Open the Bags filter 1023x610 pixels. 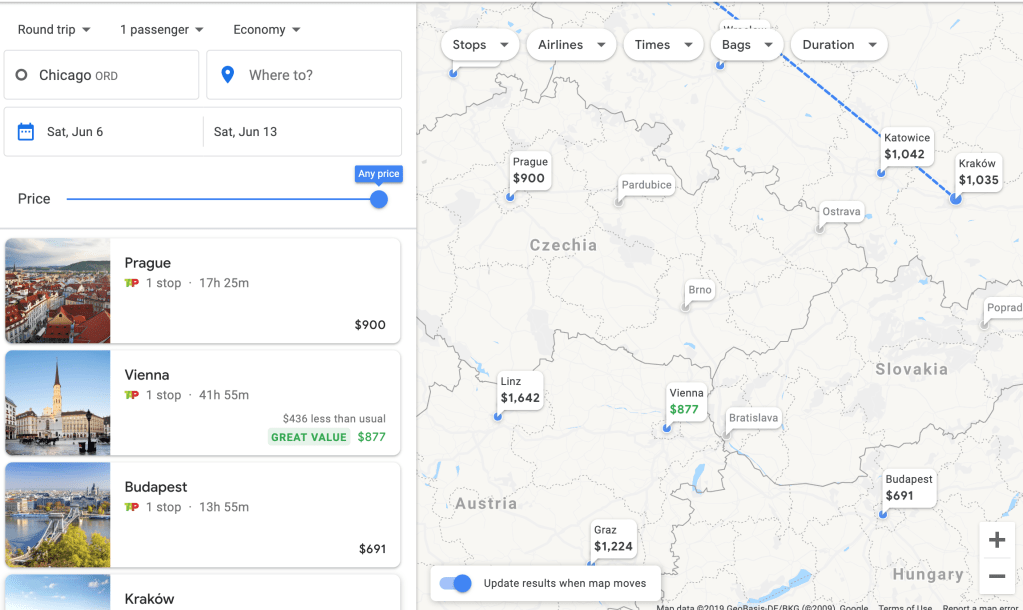pyautogui.click(x=746, y=45)
